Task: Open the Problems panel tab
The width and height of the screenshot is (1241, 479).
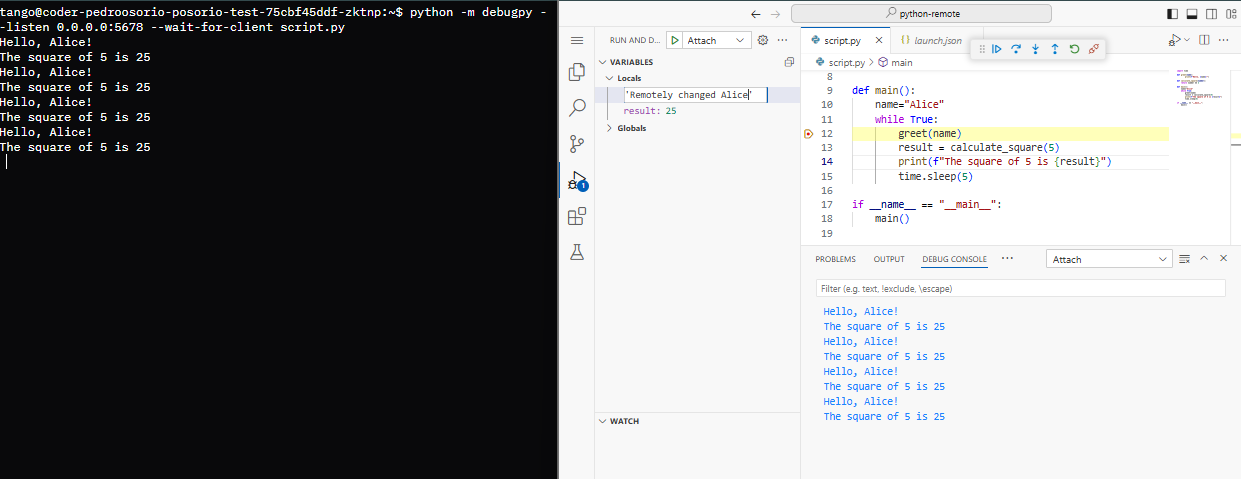Action: coord(835,259)
